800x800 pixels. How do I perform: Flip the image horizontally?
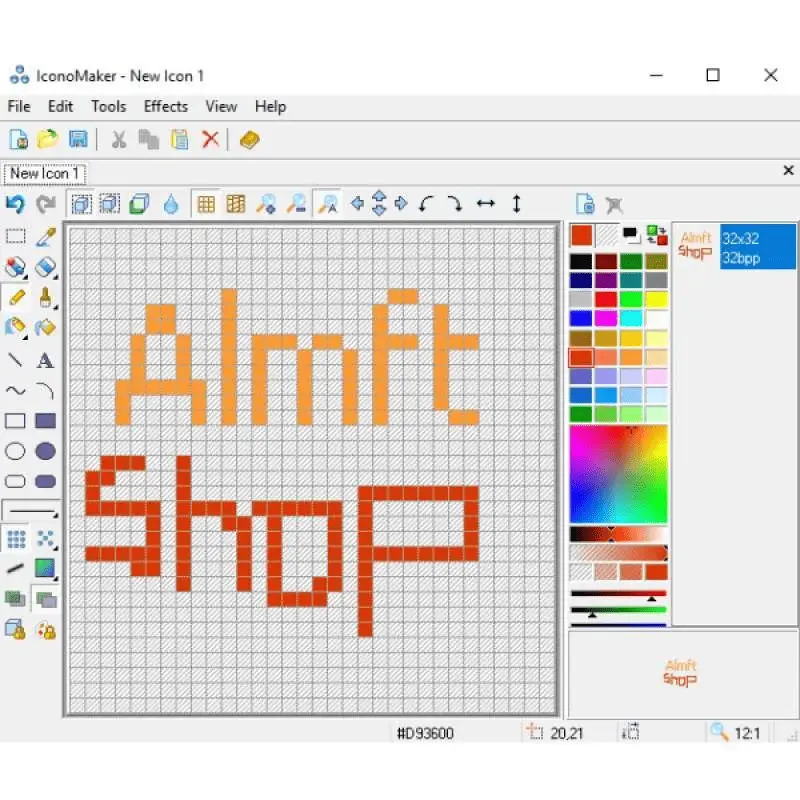(486, 204)
